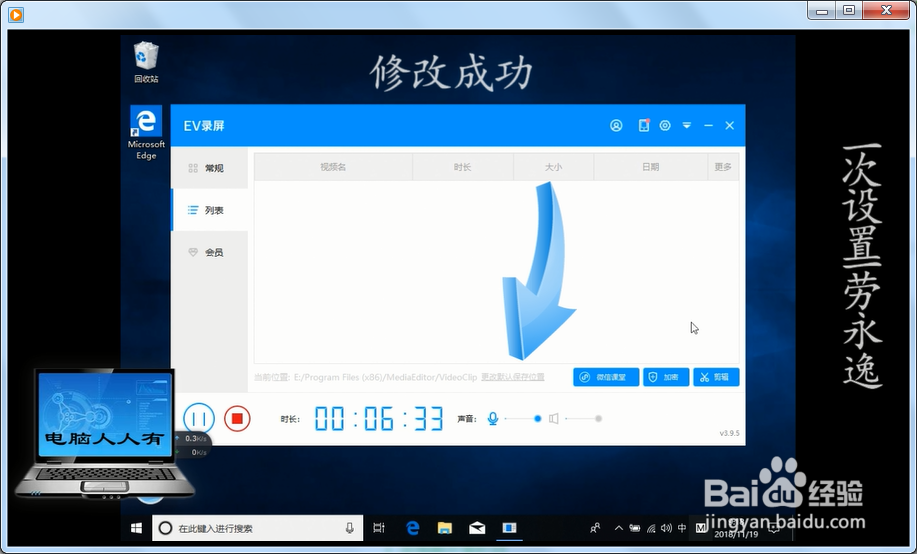Adjust the system sound volume slider
The width and height of the screenshot is (917, 554).
tap(583, 419)
